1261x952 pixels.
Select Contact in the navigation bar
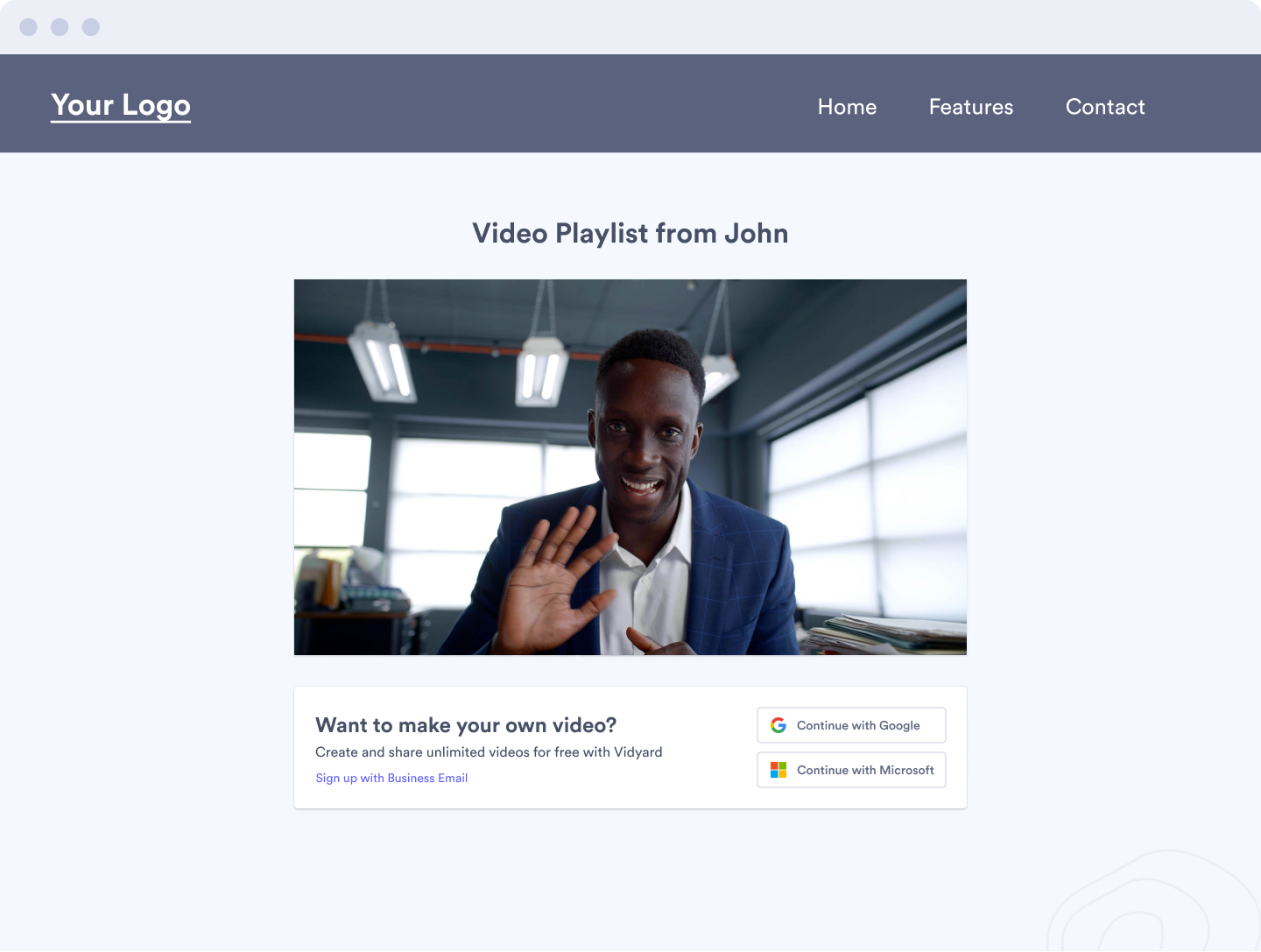pos(1105,107)
